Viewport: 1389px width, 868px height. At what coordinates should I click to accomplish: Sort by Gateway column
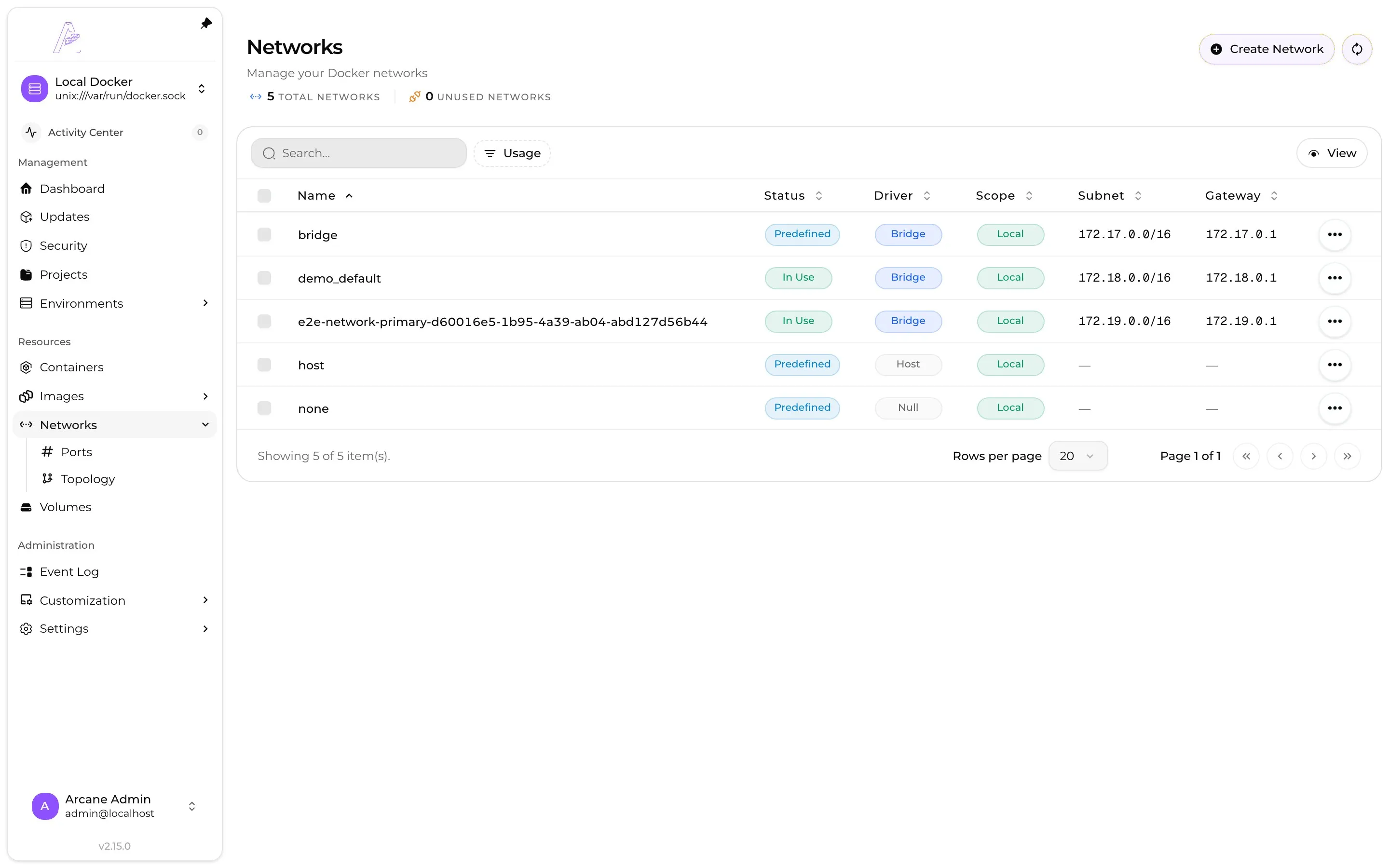pyautogui.click(x=1241, y=196)
